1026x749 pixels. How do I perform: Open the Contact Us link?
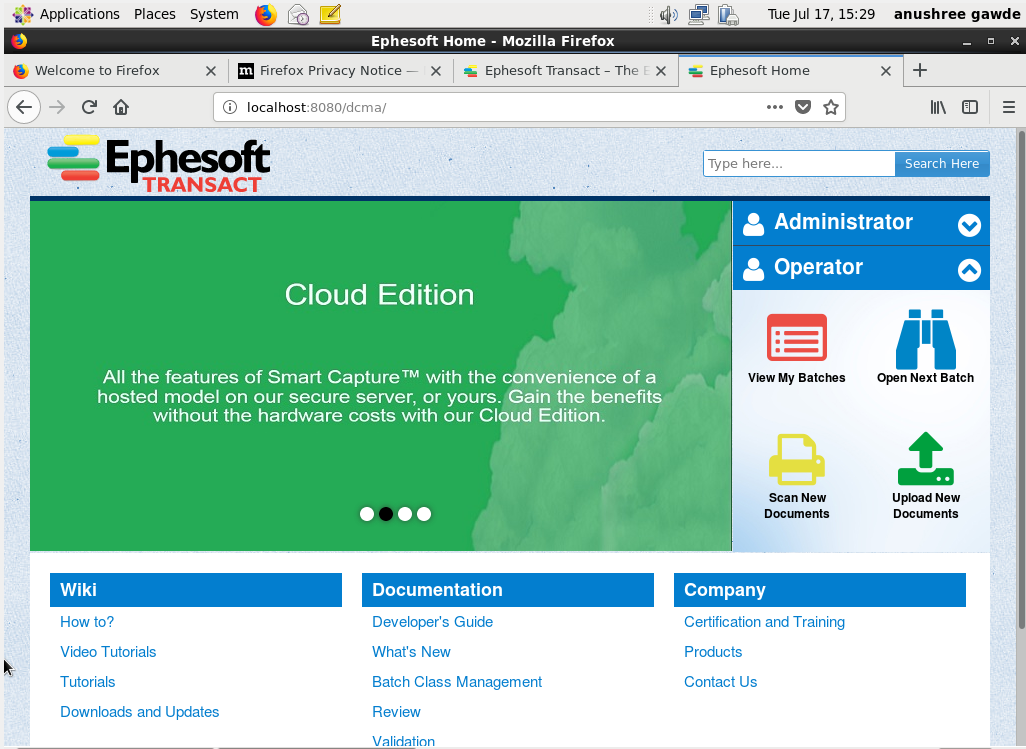pos(720,682)
